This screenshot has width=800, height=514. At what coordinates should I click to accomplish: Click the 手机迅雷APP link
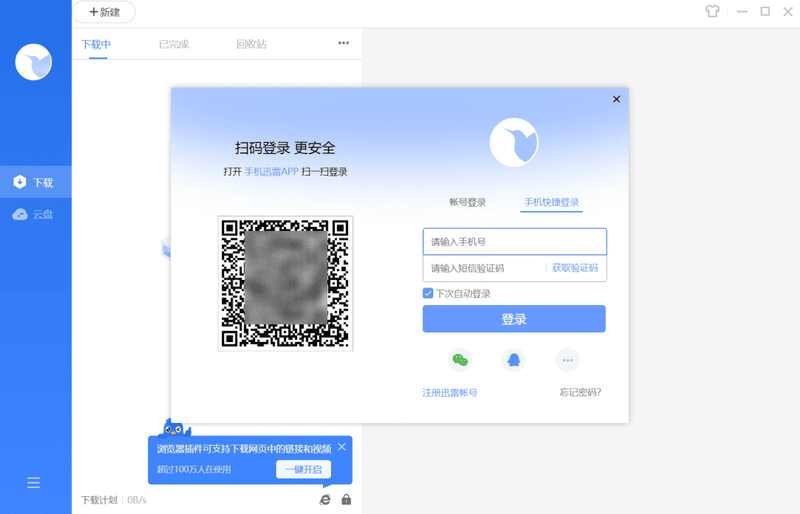[271, 172]
